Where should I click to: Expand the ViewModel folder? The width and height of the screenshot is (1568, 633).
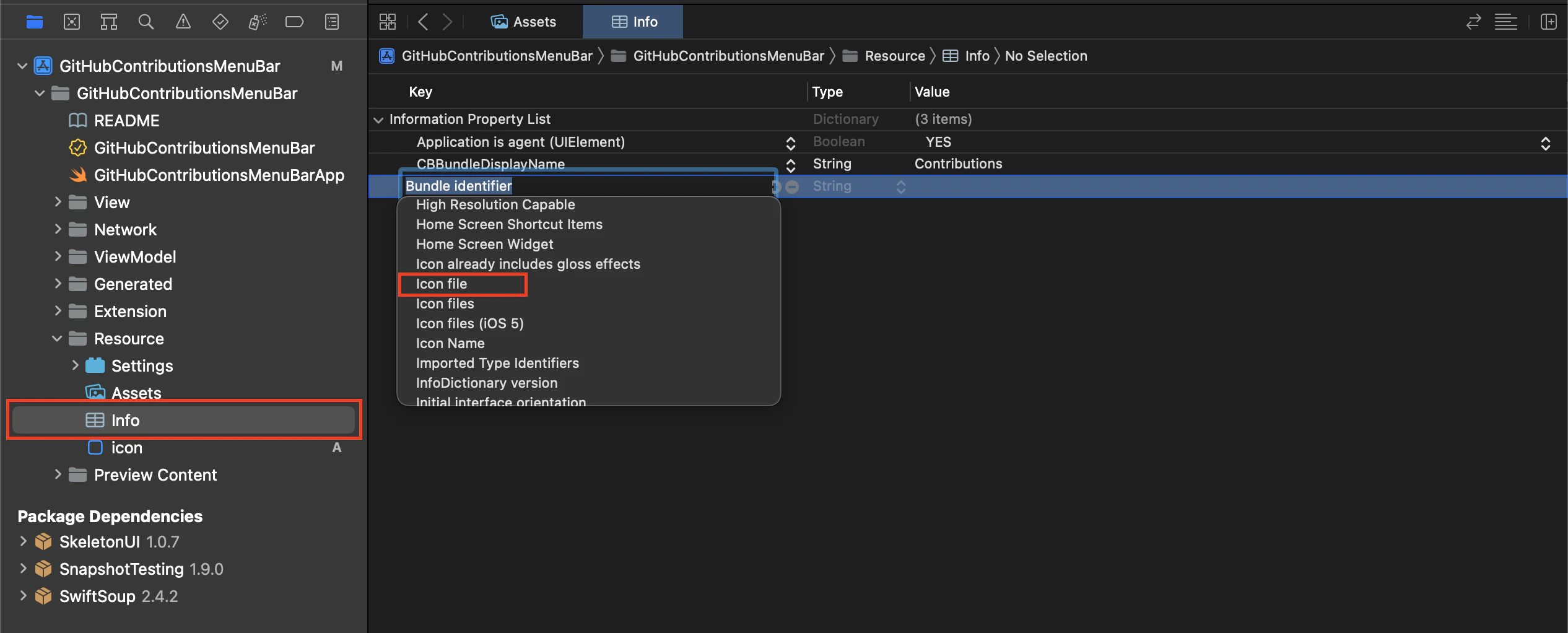58,256
